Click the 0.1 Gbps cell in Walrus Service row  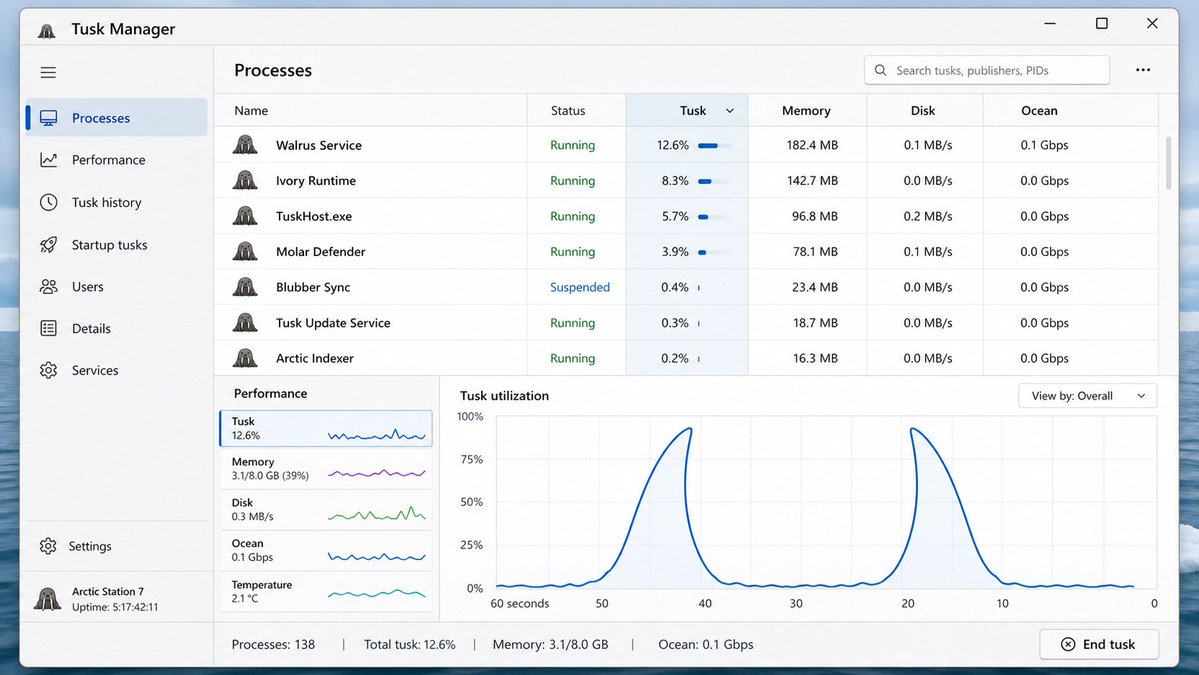1044,145
